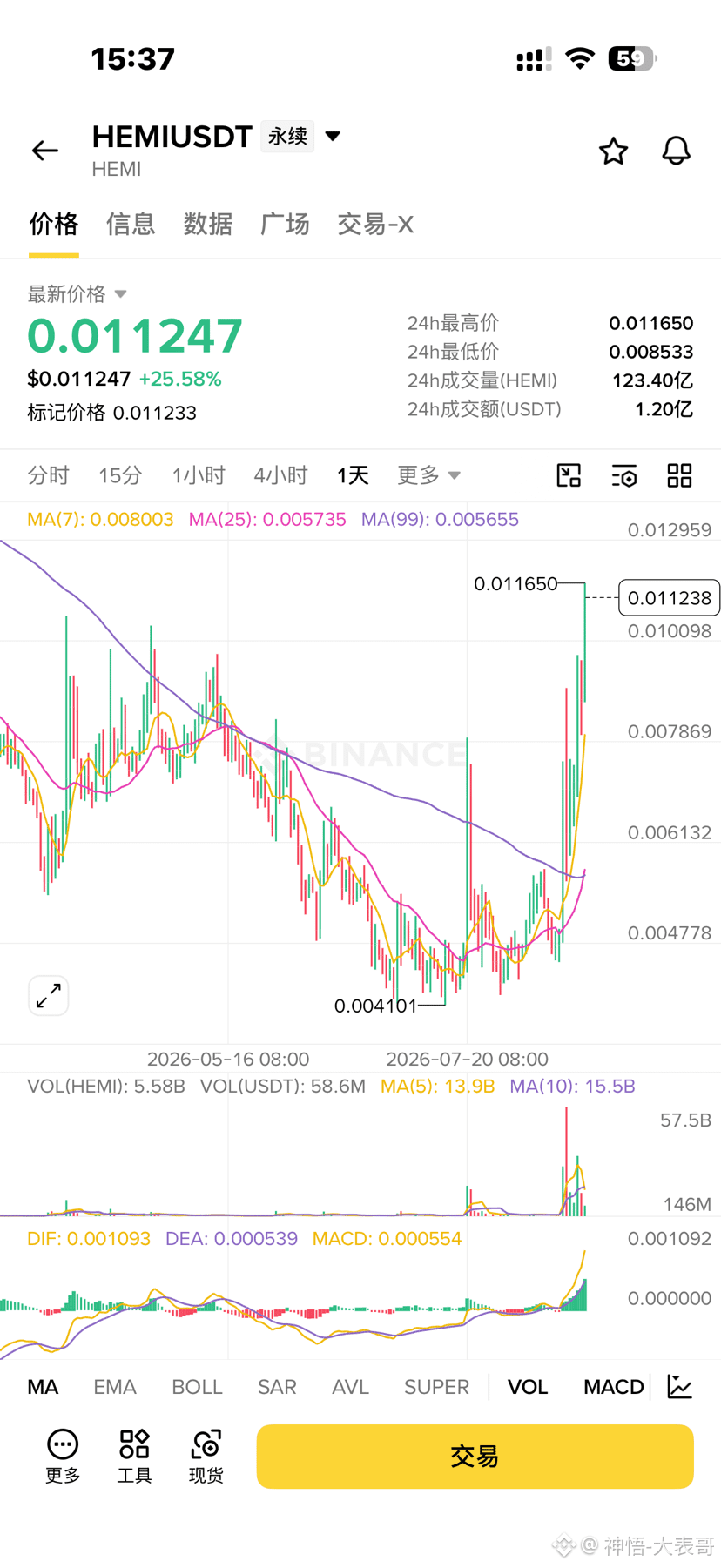Tap the 24h成交额 value 1.20亿
Viewport: 721px width, 1568px height.
click(664, 409)
